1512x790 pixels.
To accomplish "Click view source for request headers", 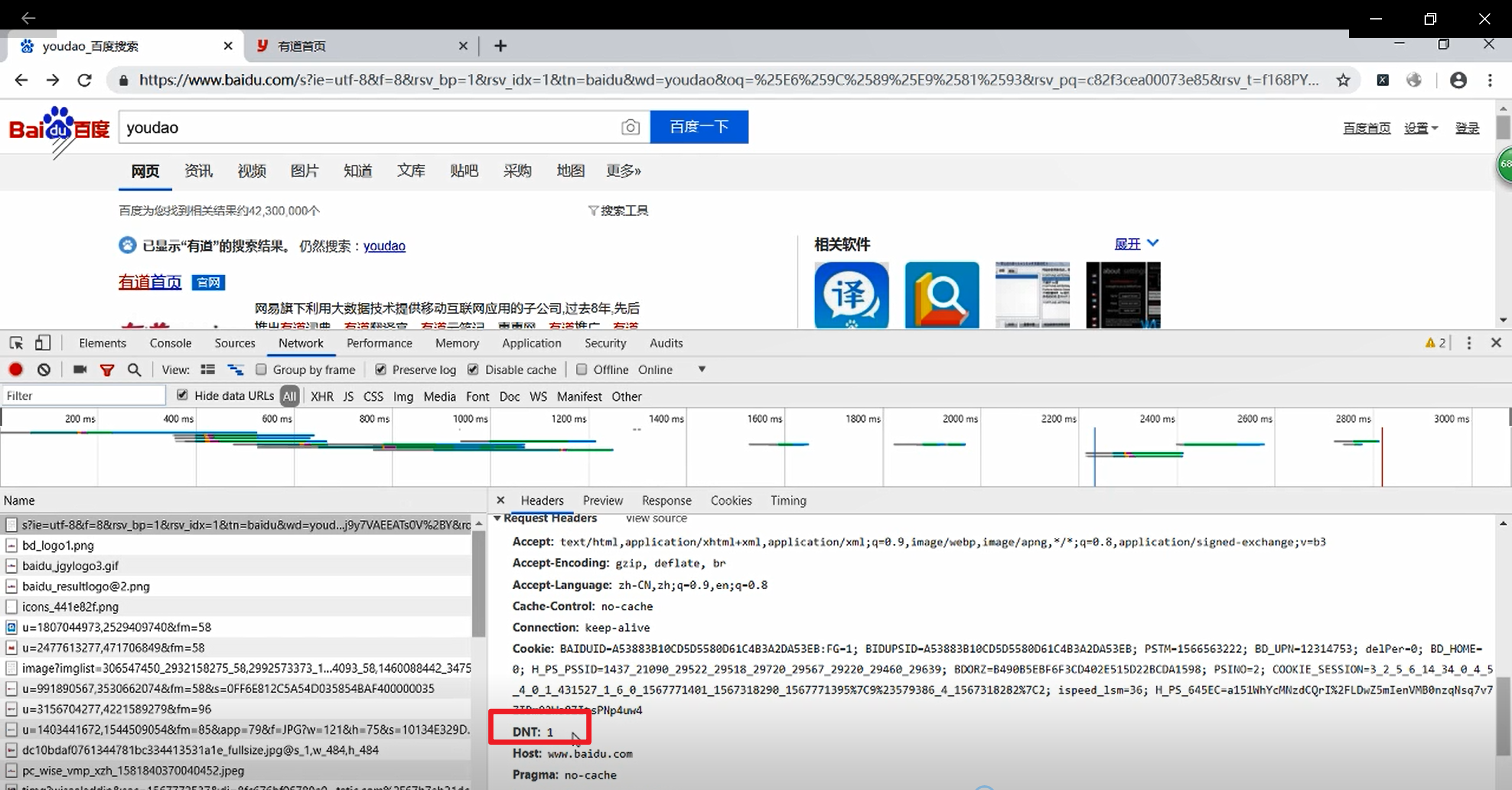I will (x=656, y=518).
